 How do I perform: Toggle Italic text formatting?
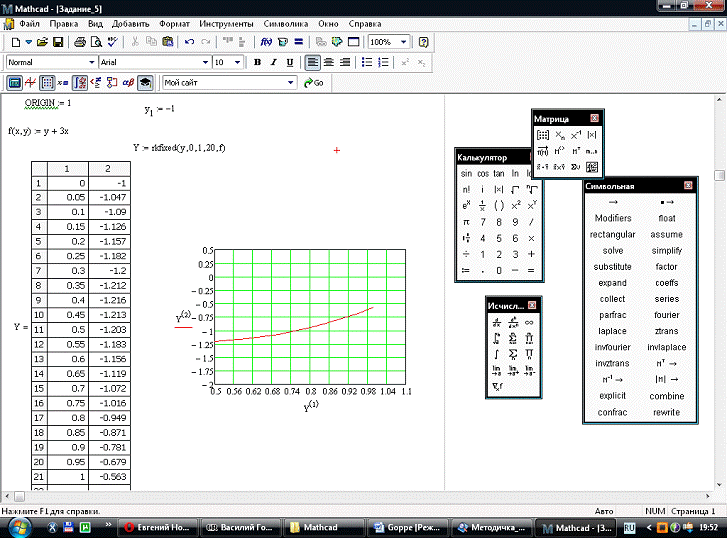pyautogui.click(x=273, y=62)
